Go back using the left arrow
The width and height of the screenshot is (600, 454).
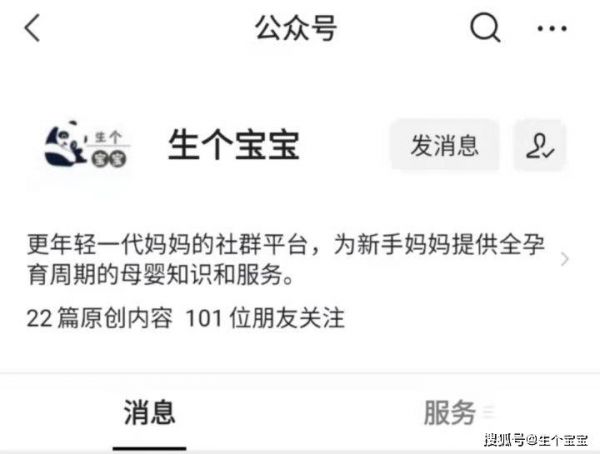coord(32,28)
